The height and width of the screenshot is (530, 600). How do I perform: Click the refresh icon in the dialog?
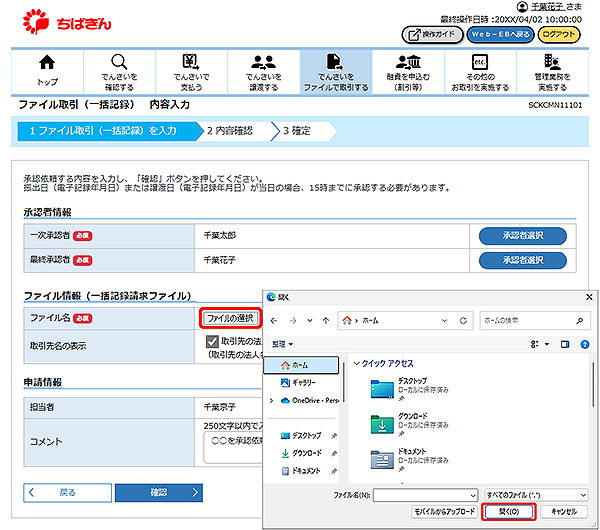463,321
